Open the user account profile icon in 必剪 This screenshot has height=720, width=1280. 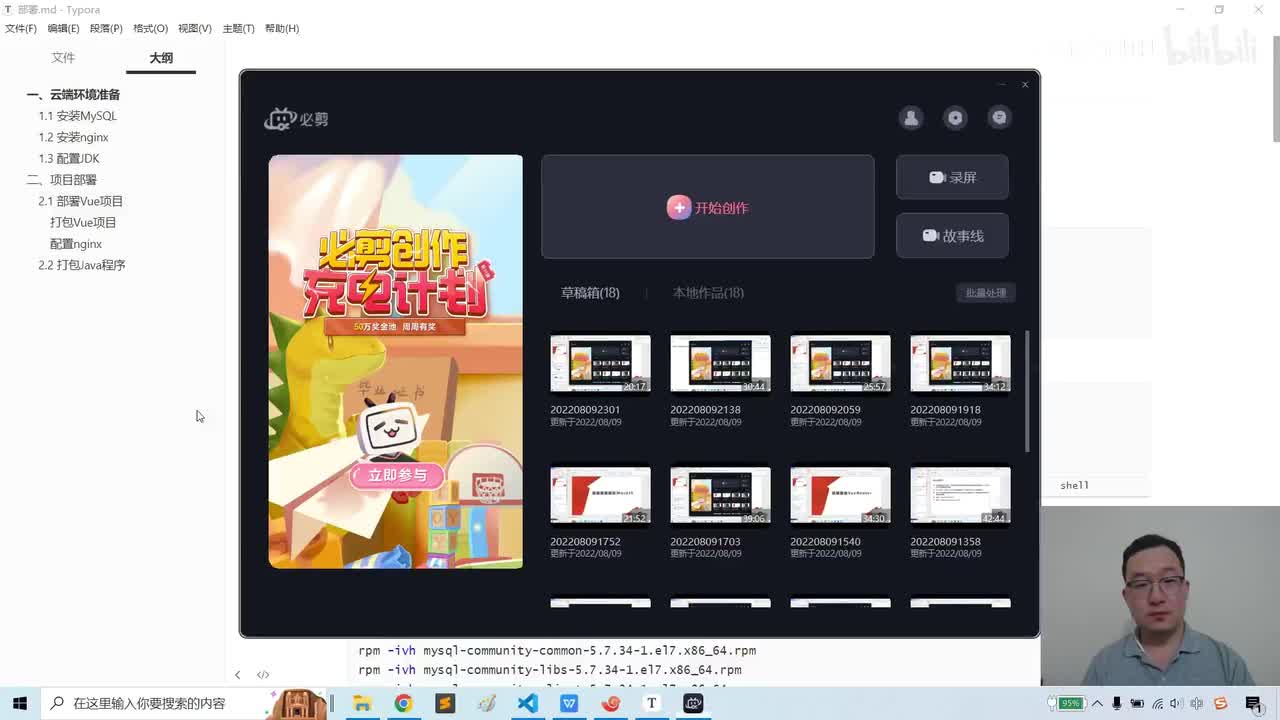(911, 118)
